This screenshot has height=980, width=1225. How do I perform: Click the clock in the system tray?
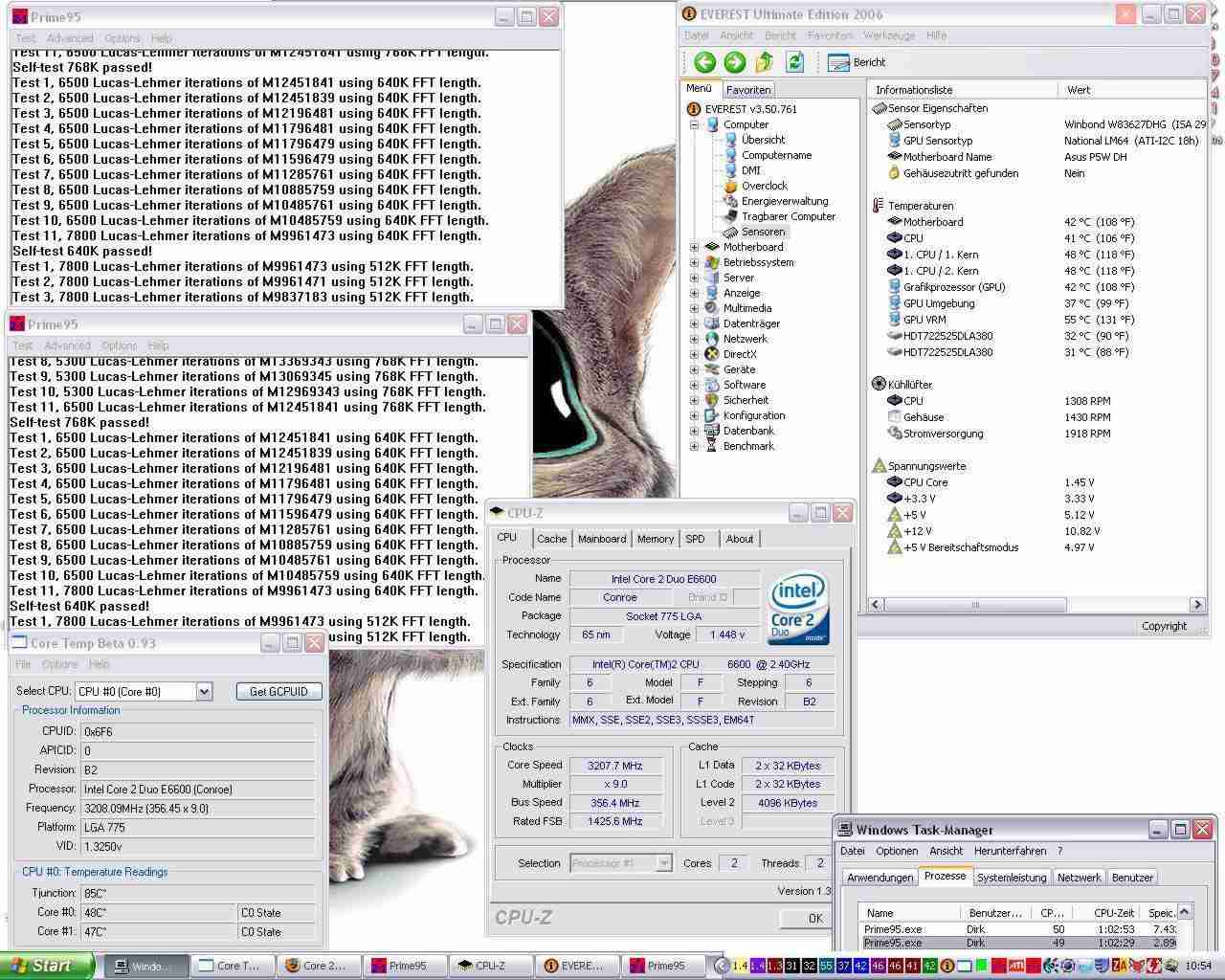(x=1198, y=966)
